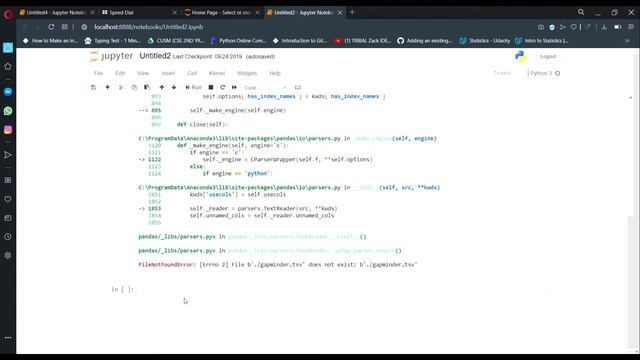Insert a cell below with the plus icon

107,87
